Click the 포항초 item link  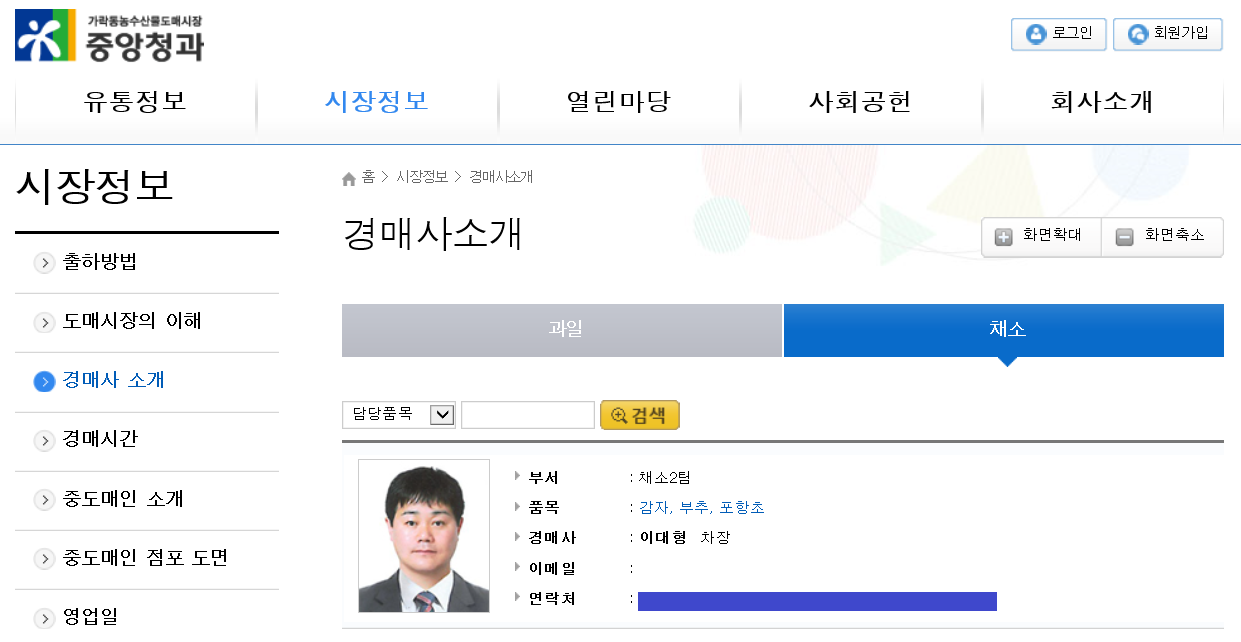(742, 508)
